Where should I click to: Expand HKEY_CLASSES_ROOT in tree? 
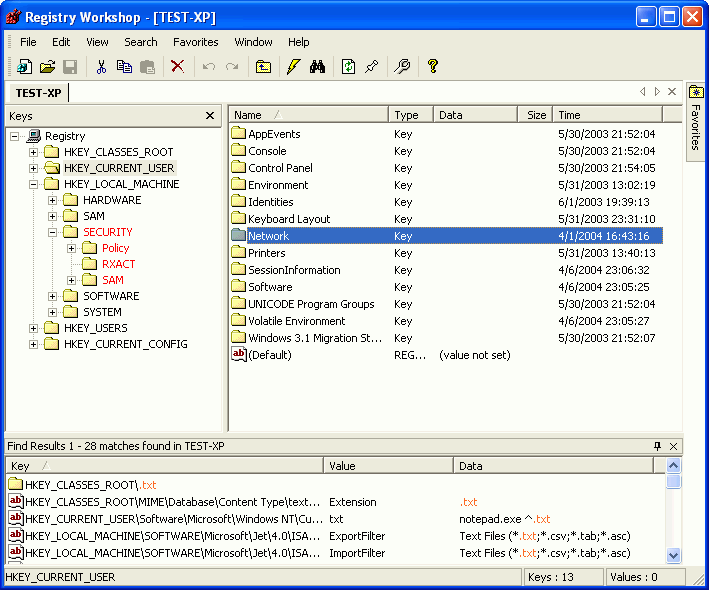click(x=33, y=152)
